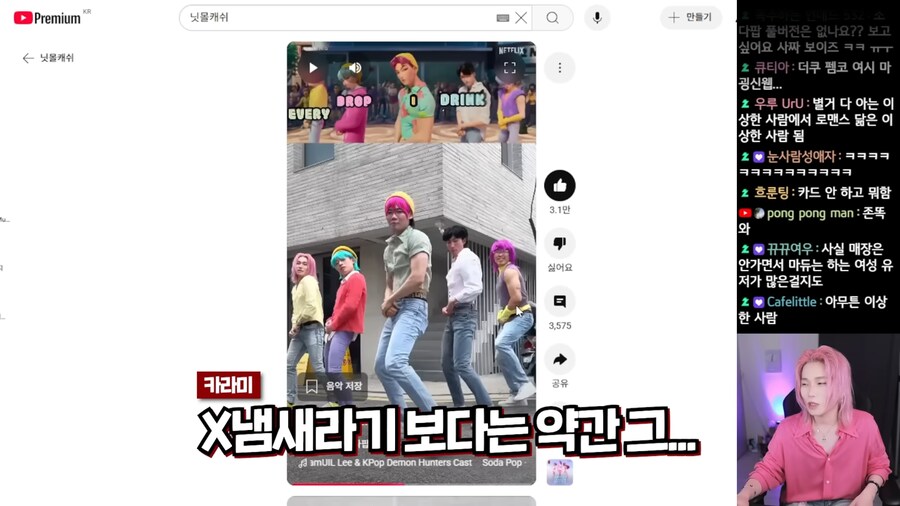Select Cafelittle's chat message
Screen dimensions: 900x506
(815, 310)
